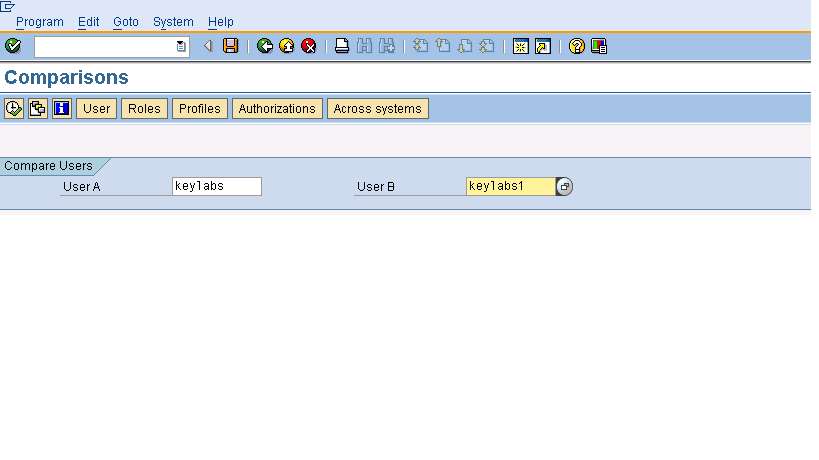Screen dimensions: 819x460
Task: Click the yellow Exit up-arrow icon
Action: click(287, 46)
